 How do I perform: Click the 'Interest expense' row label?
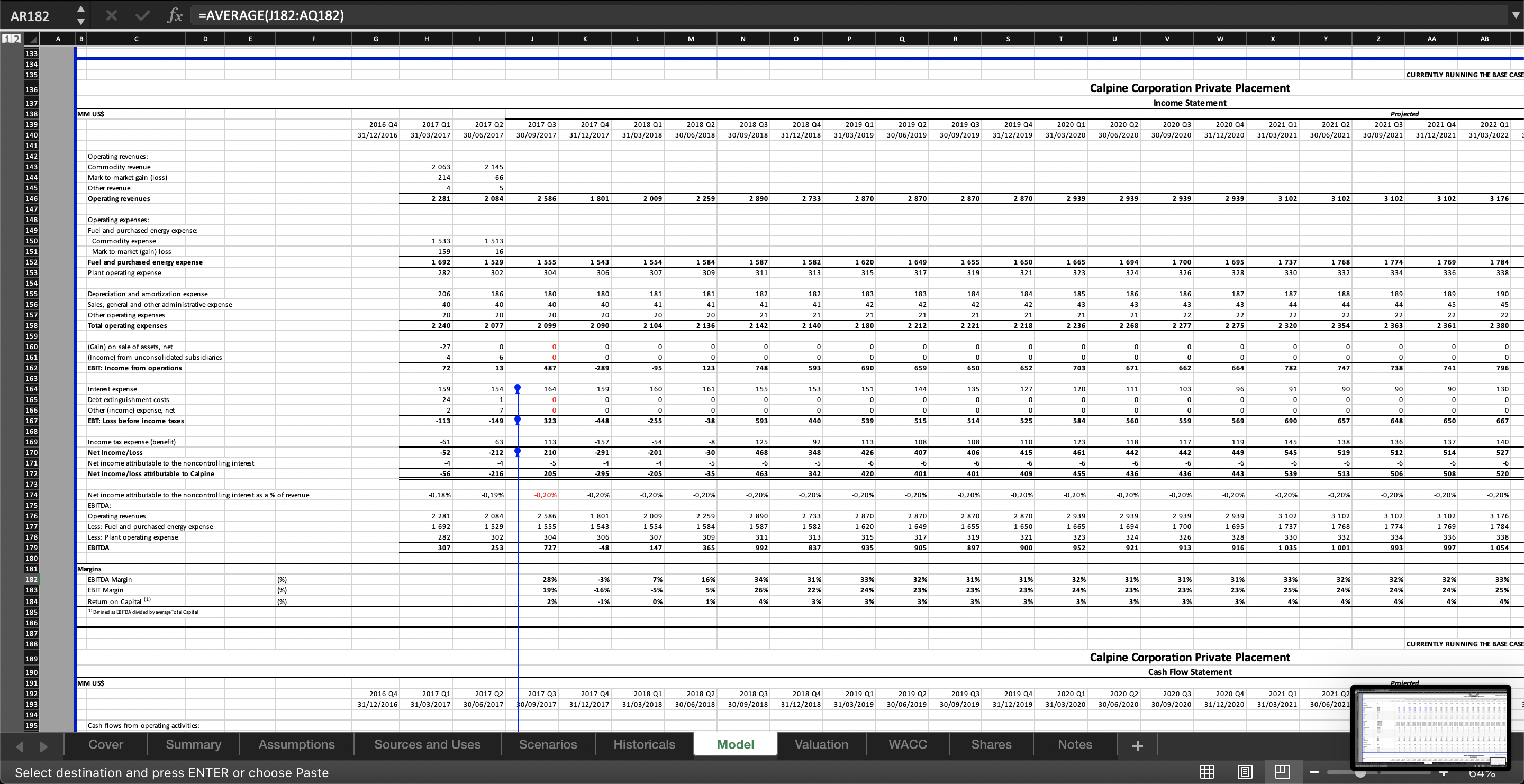click(x=112, y=389)
